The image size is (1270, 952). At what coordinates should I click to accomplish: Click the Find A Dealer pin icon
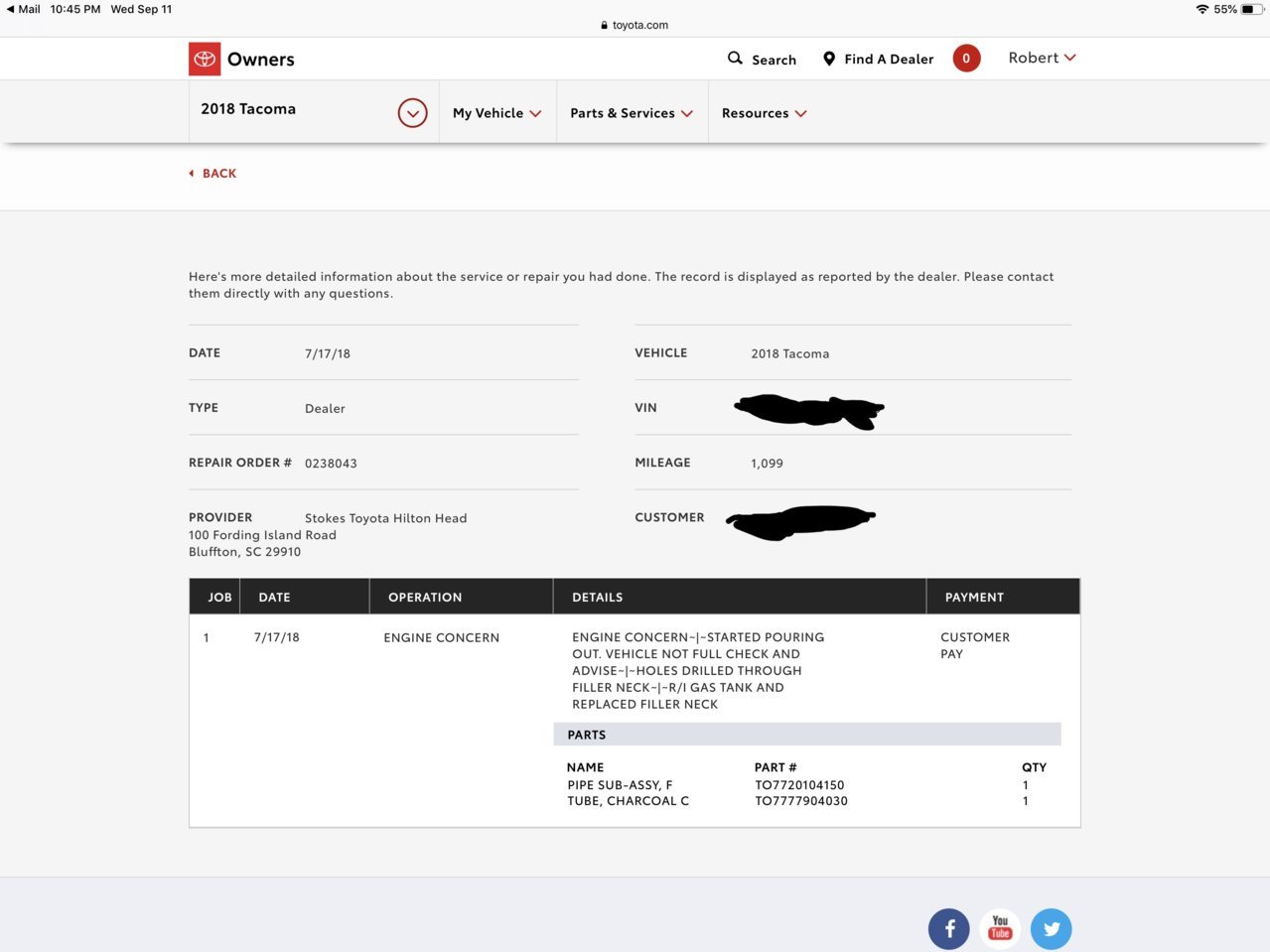829,59
